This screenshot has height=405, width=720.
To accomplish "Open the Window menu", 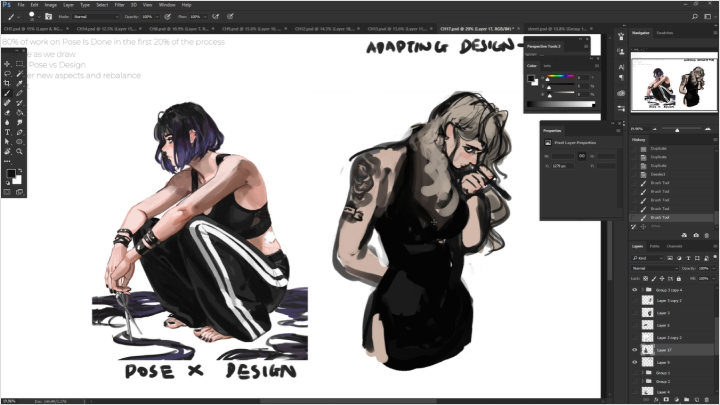I will coord(167,5).
